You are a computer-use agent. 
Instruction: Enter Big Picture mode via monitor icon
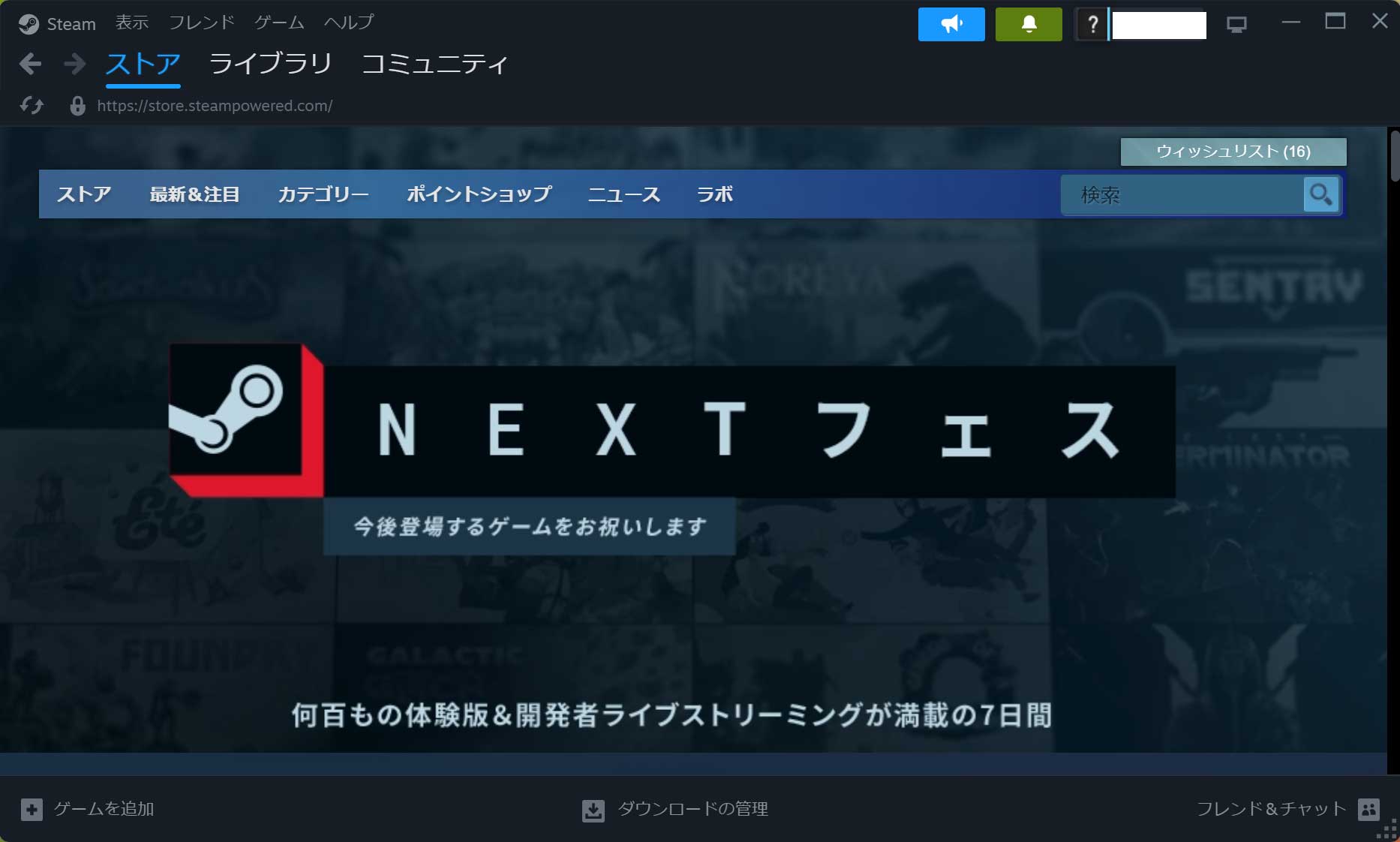(1236, 24)
